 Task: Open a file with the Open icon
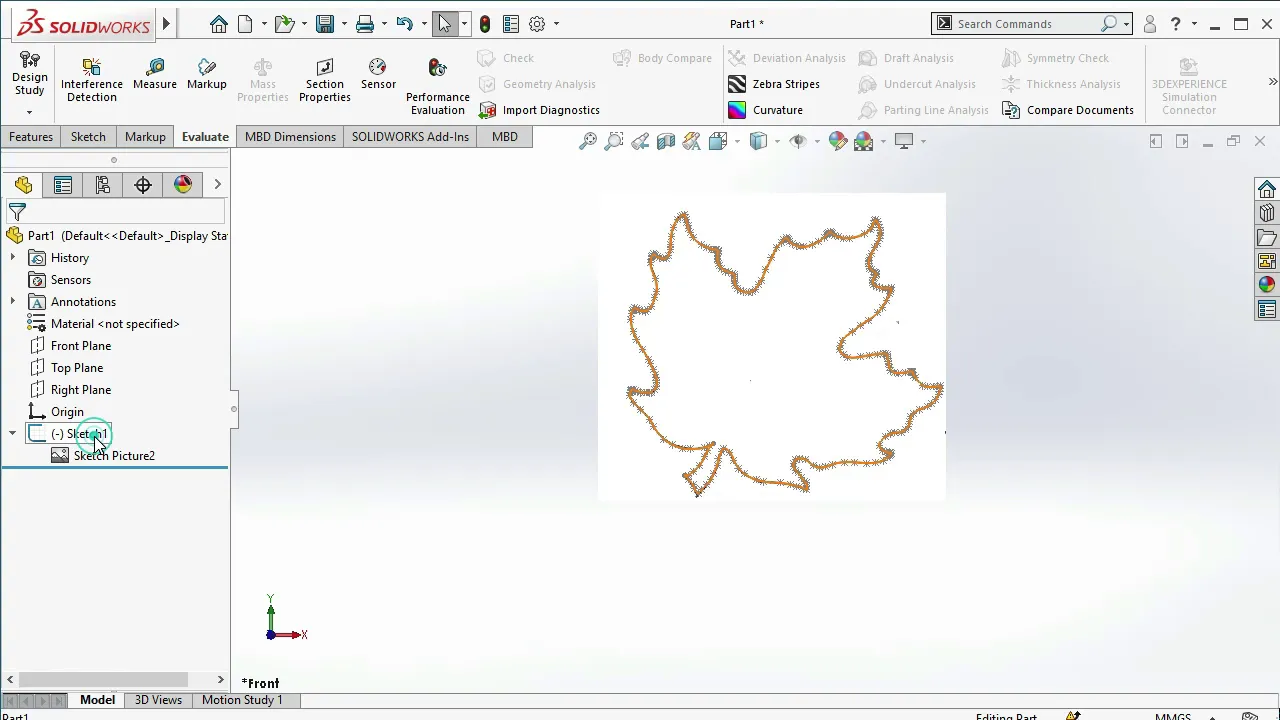tap(285, 24)
